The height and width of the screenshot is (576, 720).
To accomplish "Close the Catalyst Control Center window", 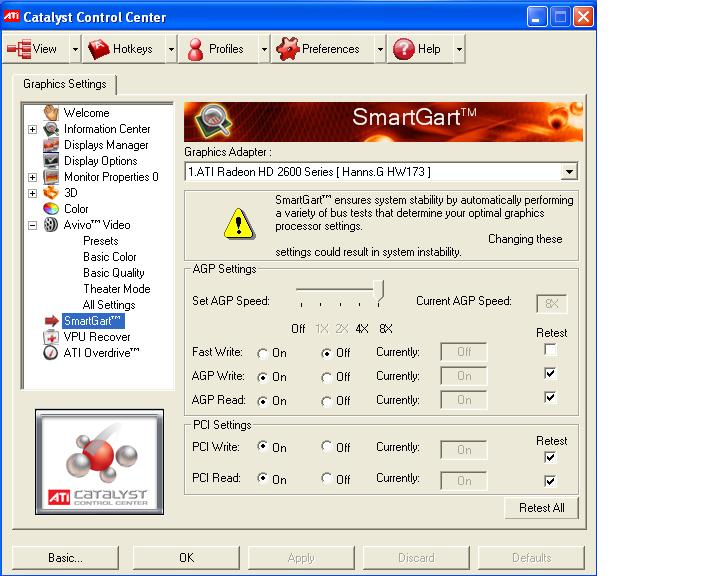I will [x=583, y=17].
